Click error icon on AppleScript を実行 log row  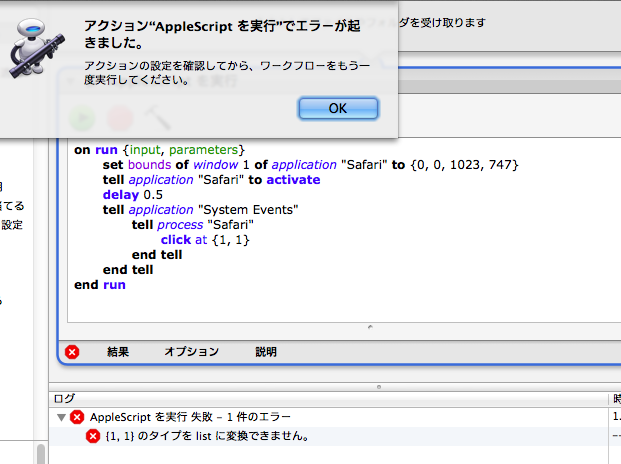pos(77,417)
